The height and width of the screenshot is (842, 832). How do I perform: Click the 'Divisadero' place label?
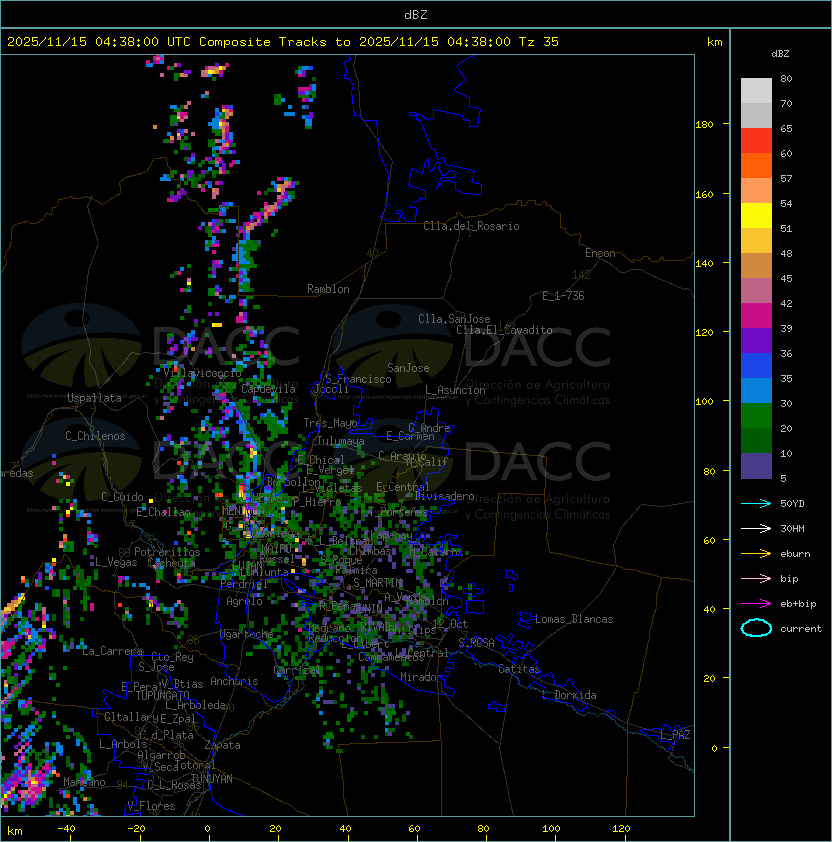coord(445,496)
